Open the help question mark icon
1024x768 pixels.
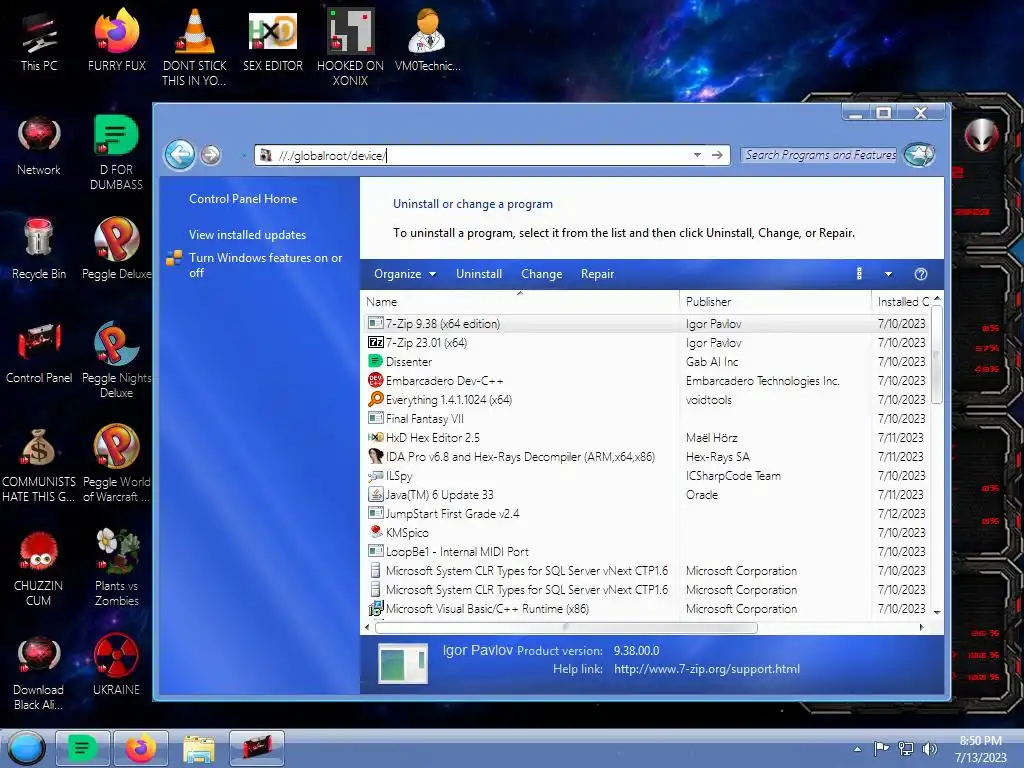[x=921, y=274]
